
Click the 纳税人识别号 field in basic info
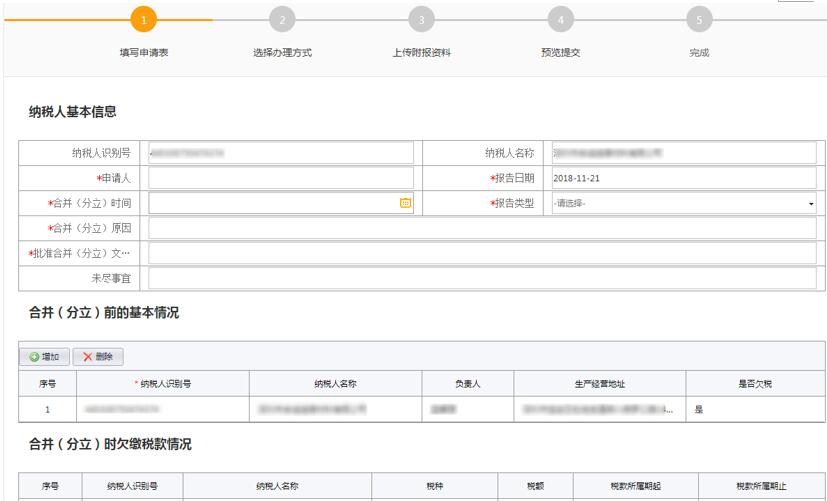[281, 153]
